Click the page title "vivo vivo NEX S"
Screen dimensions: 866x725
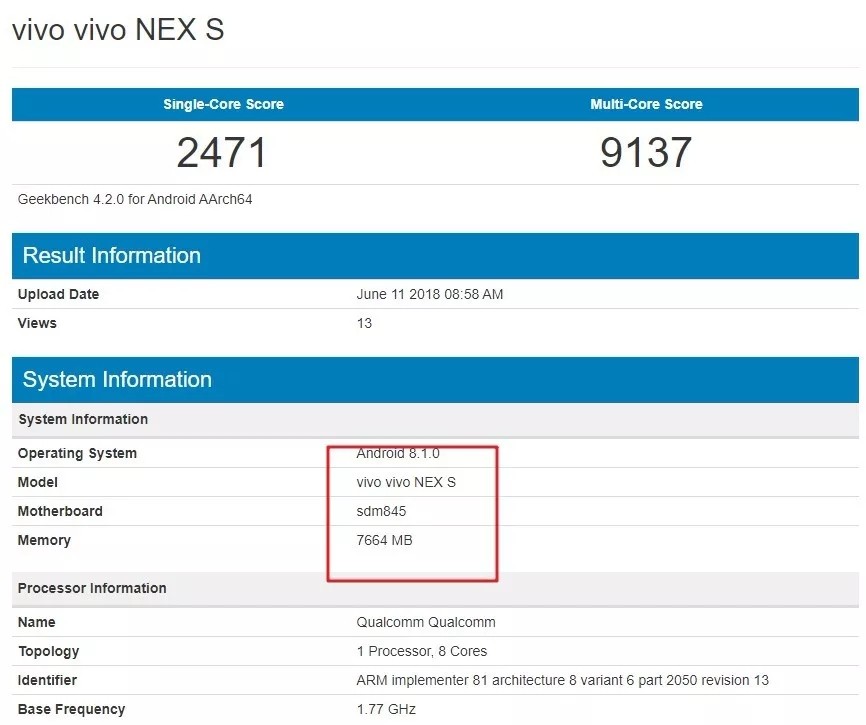pos(118,29)
